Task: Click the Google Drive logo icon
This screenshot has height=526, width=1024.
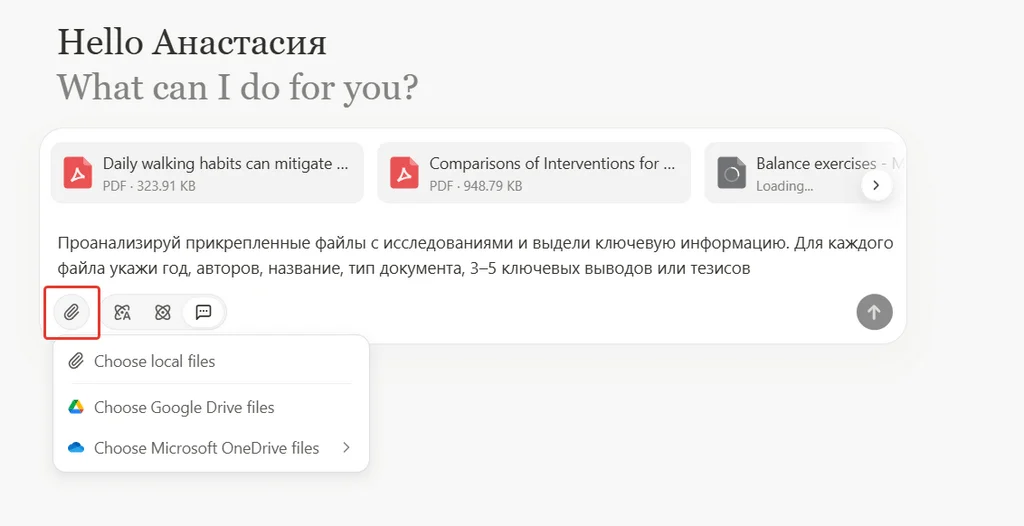Action: (x=76, y=407)
